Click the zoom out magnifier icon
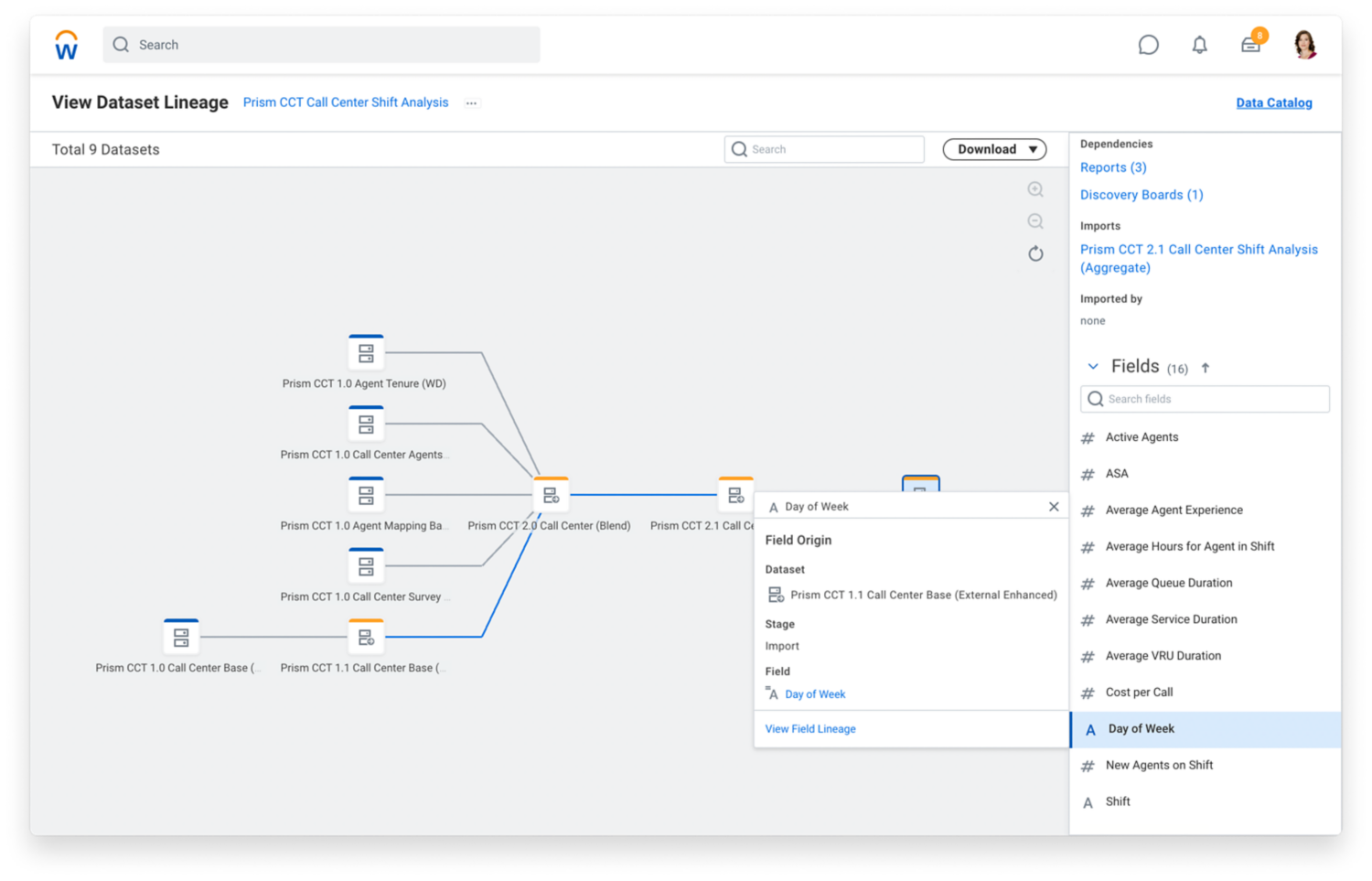The image size is (1372, 881). point(1035,221)
